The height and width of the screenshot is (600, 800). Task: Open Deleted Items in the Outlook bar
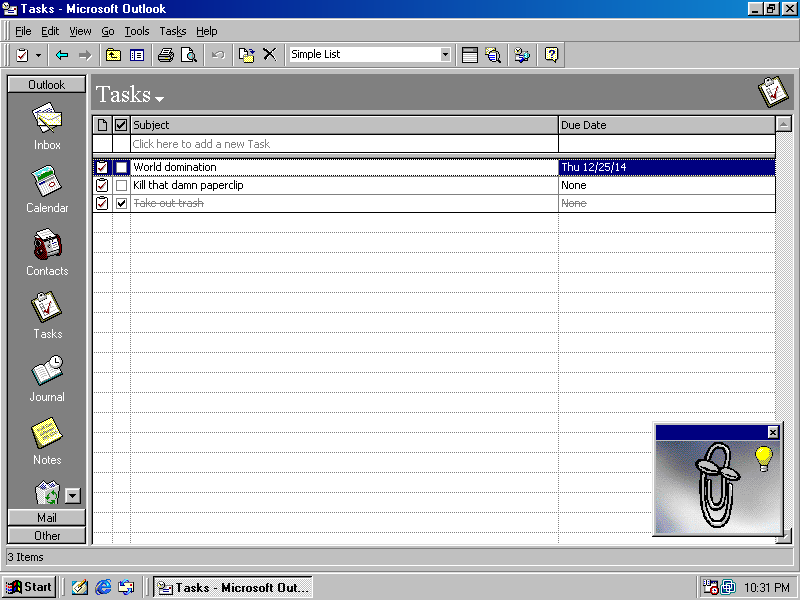[x=47, y=492]
